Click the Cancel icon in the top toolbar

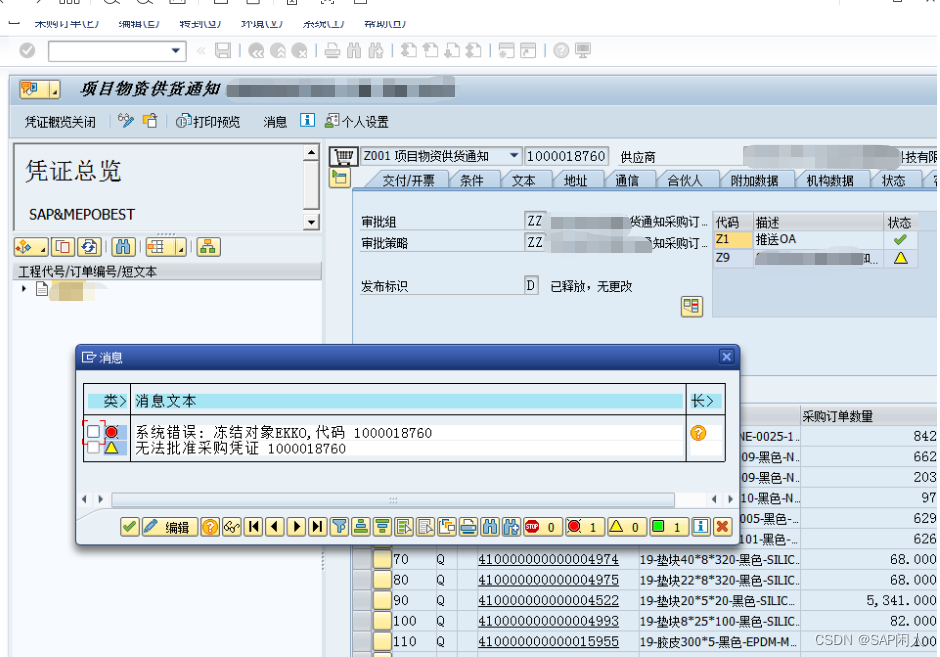[x=299, y=51]
